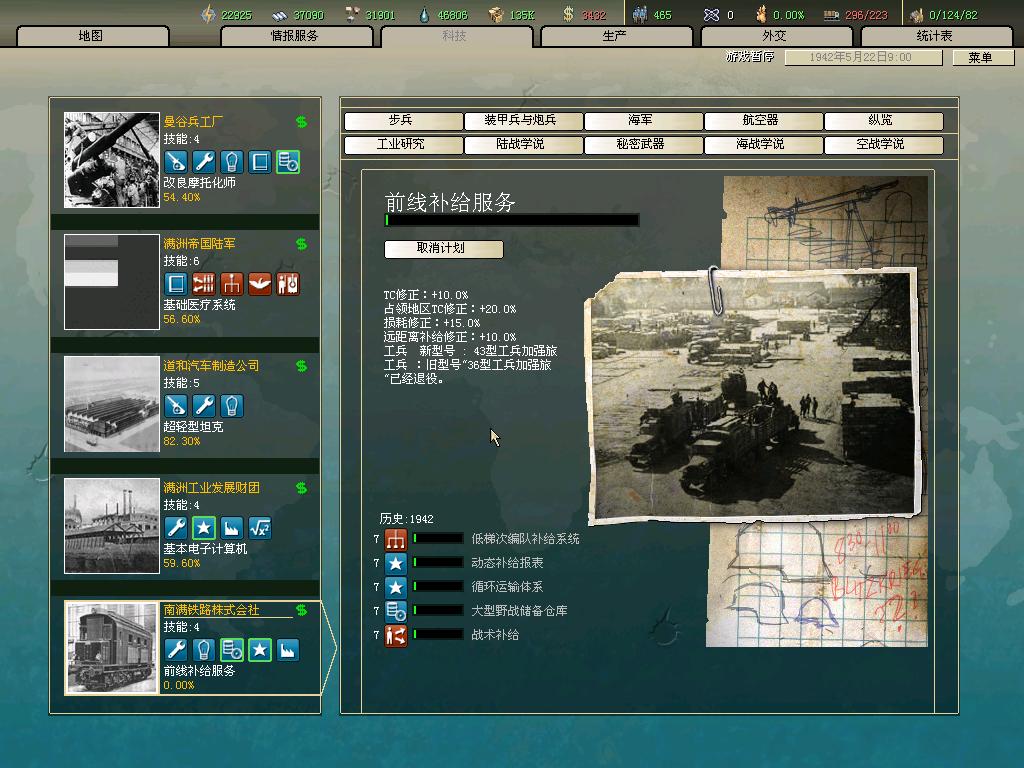Click the 战术补给 progress bar

[x=438, y=635]
